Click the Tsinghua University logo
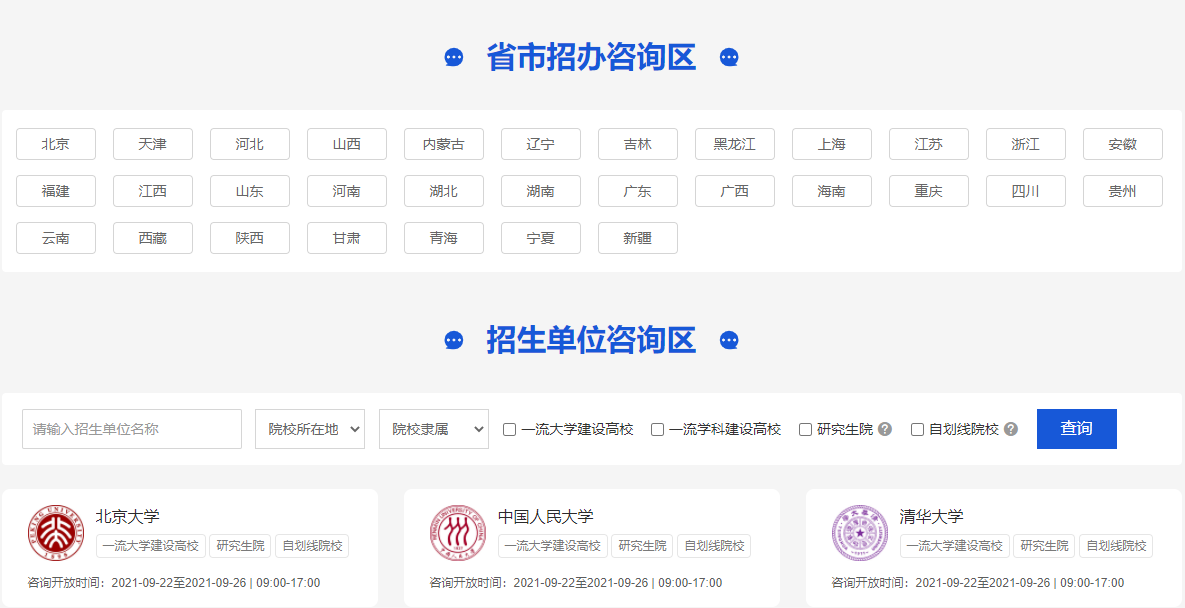The image size is (1185, 608). [860, 533]
